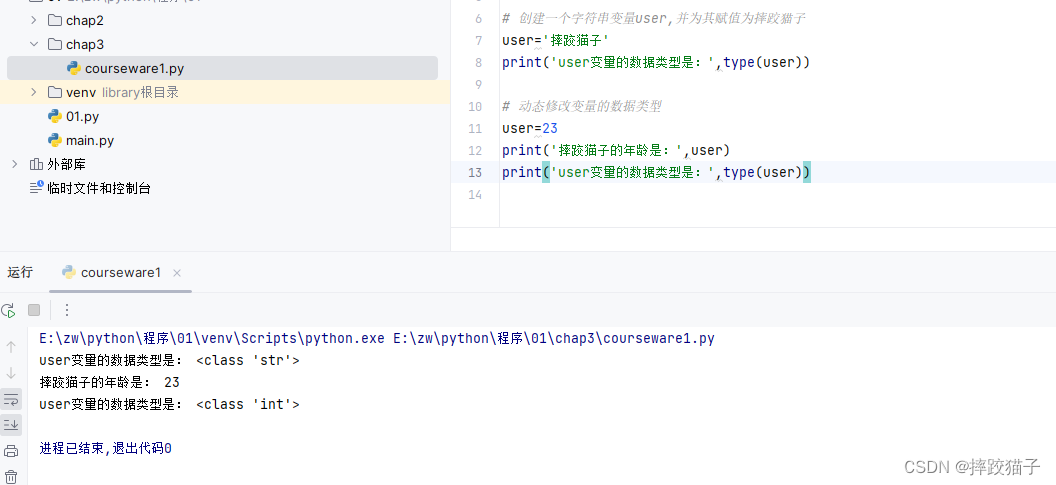This screenshot has width=1056, height=485.
Task: Click the Rerun courseware1 icon
Action: coord(9,311)
